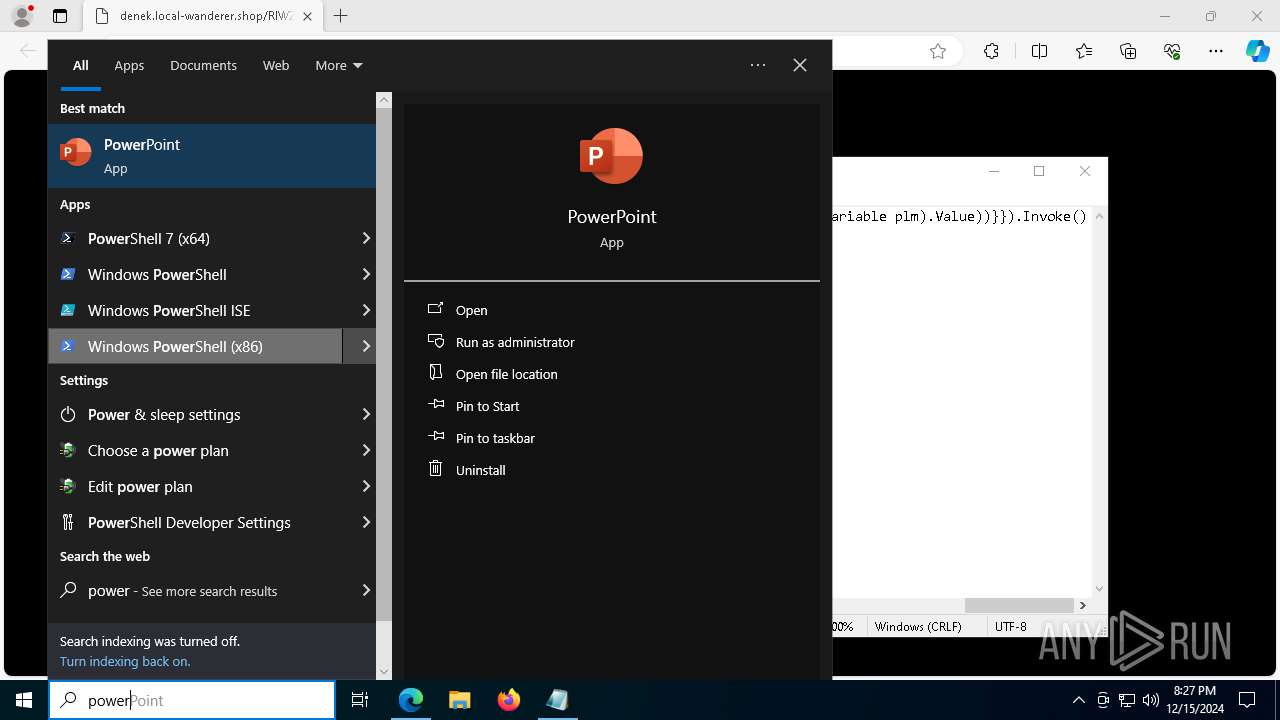The height and width of the screenshot is (720, 1280).
Task: Open File Explorer from taskbar
Action: point(459,700)
